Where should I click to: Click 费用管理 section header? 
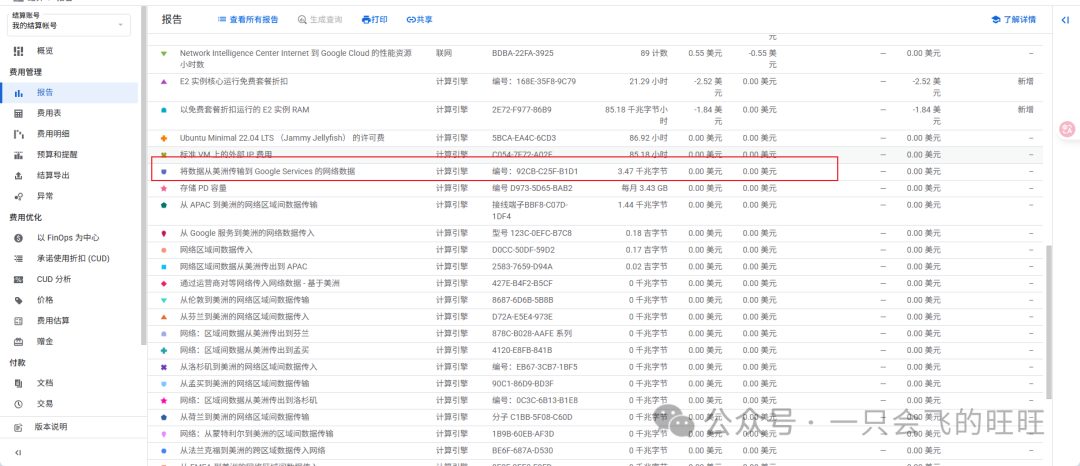click(25, 72)
